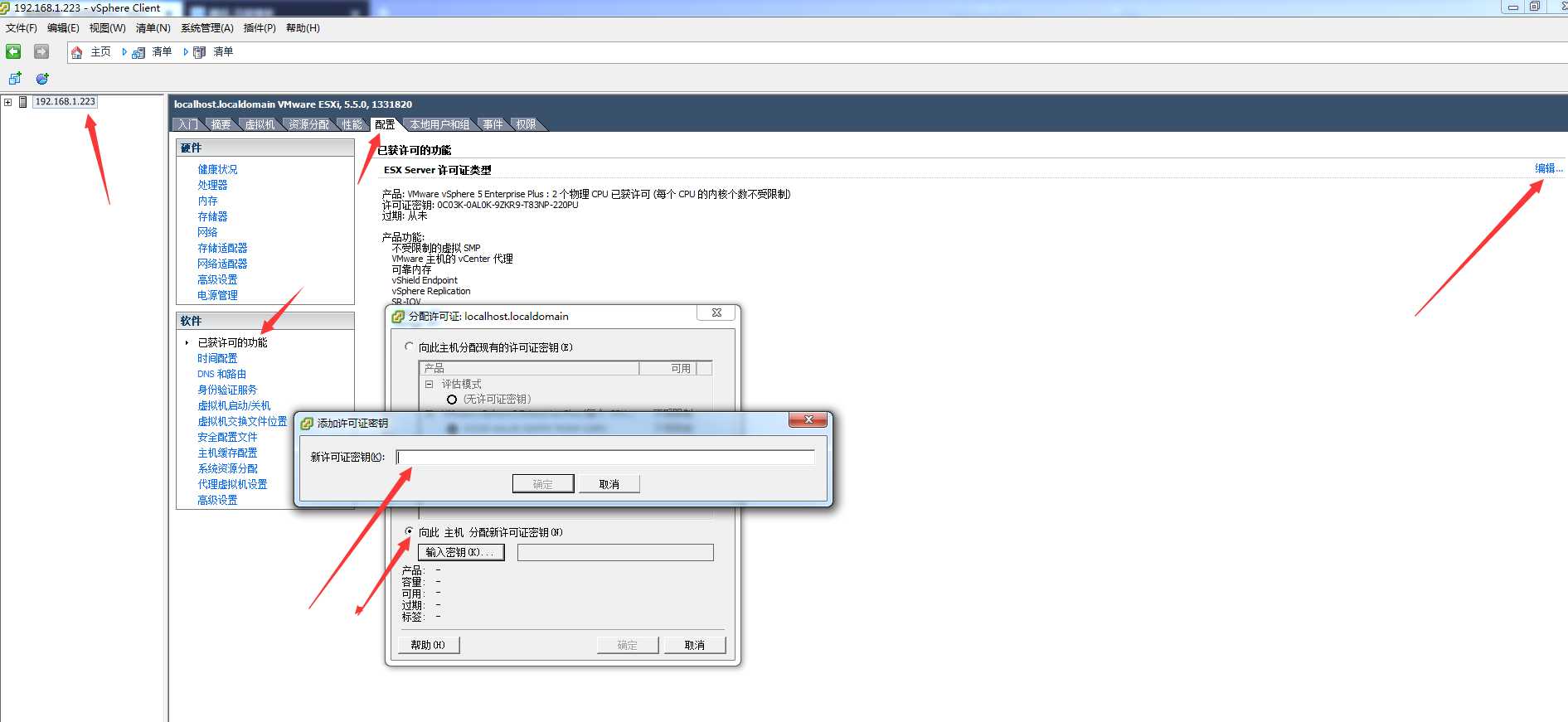This screenshot has width=1568, height=722.
Task: Switch to the 事件 tab
Action: click(x=493, y=124)
